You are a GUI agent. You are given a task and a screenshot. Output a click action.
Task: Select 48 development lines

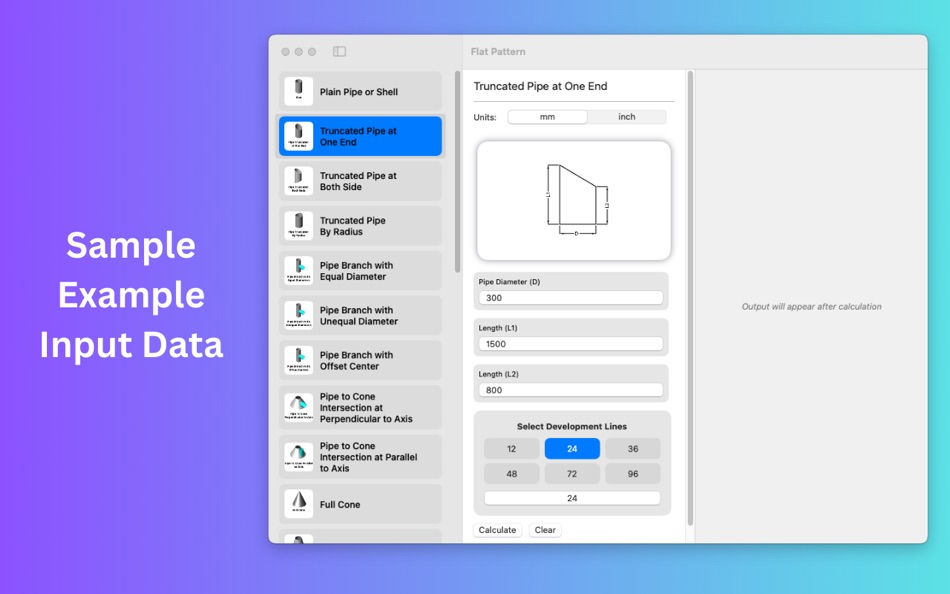tap(511, 473)
